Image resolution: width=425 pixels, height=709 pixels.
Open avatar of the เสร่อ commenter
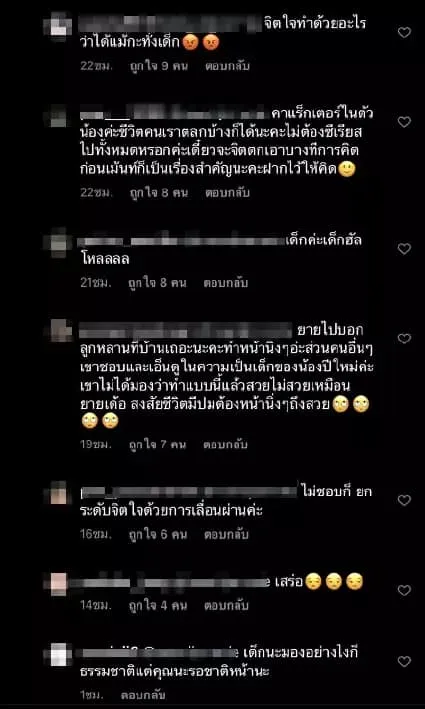59,583
